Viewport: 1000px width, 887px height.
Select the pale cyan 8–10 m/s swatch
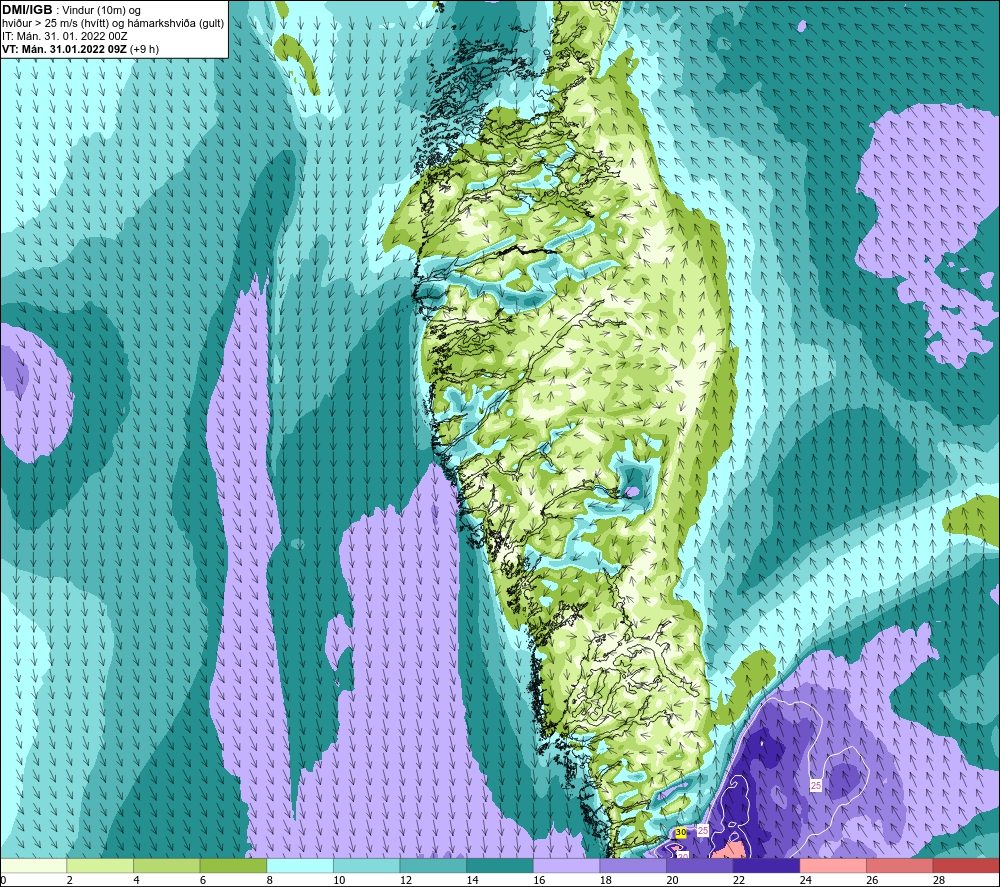point(300,866)
